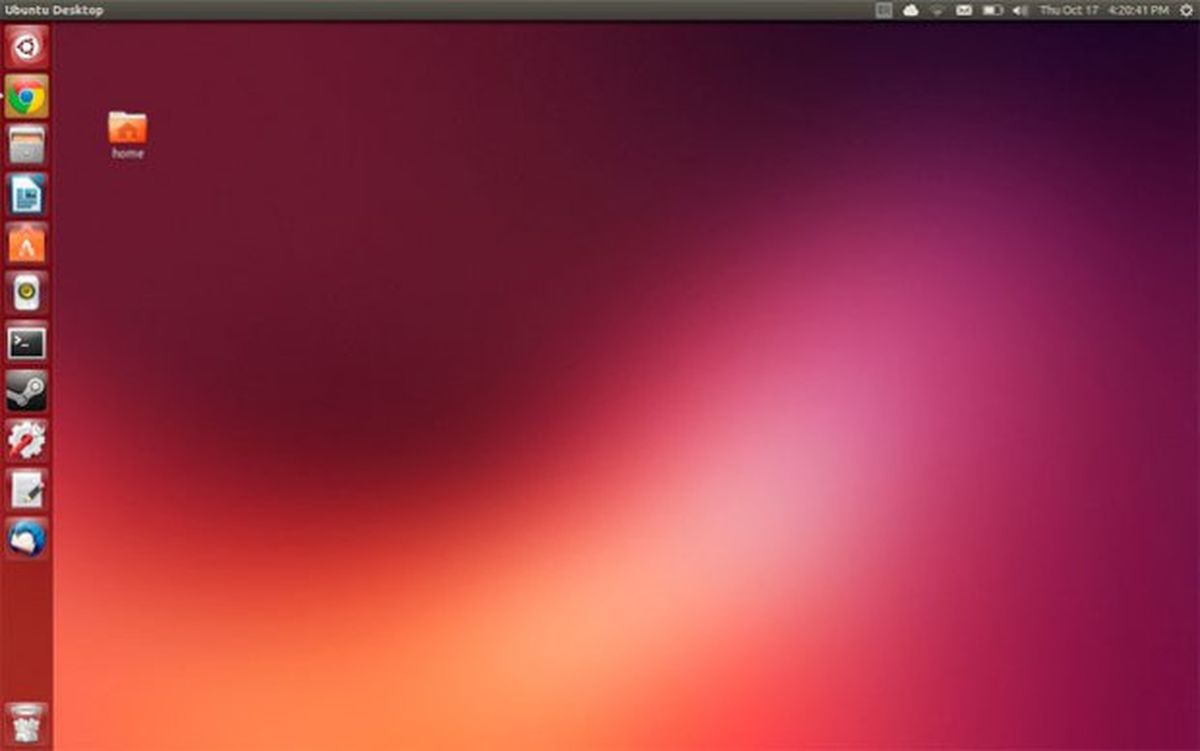The height and width of the screenshot is (751, 1200).
Task: Launch LibreOffice Writer
Action: pos(25,195)
